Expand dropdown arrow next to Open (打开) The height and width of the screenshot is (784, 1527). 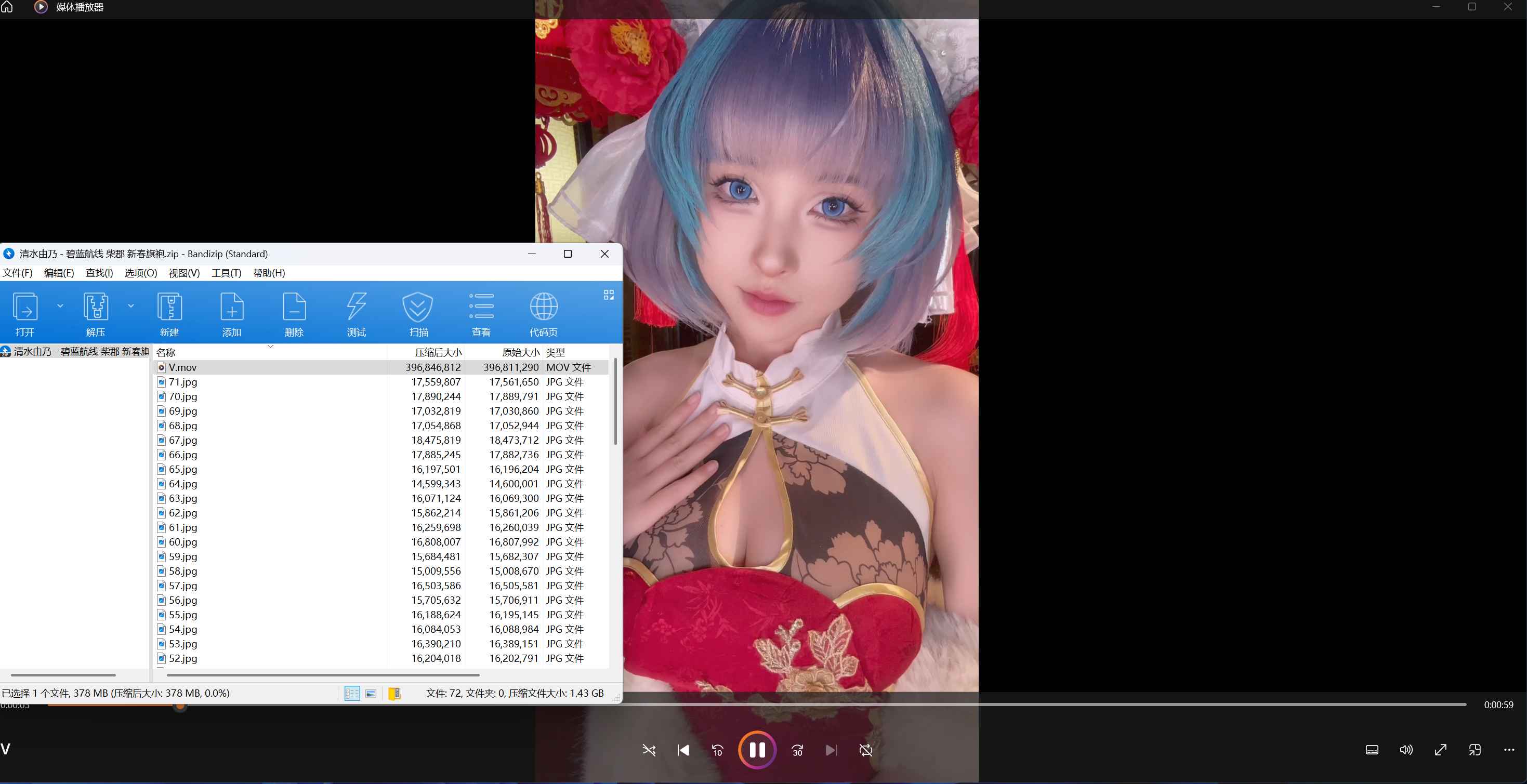[60, 306]
